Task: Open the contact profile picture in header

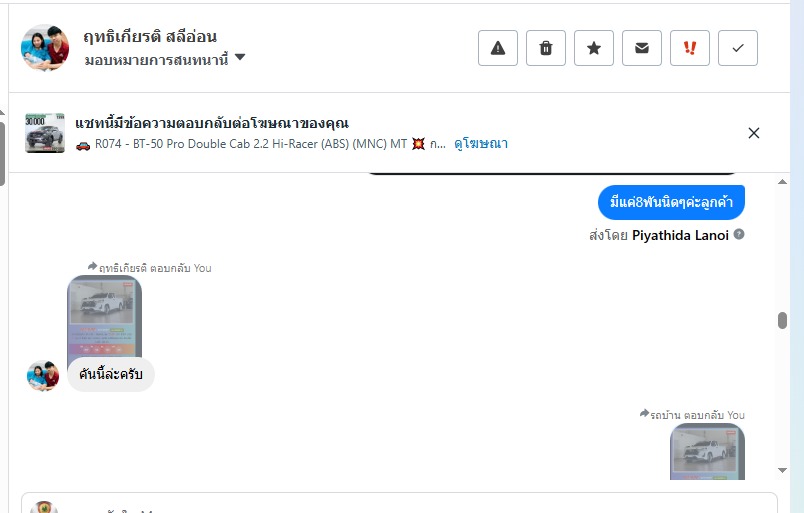Action: point(45,48)
